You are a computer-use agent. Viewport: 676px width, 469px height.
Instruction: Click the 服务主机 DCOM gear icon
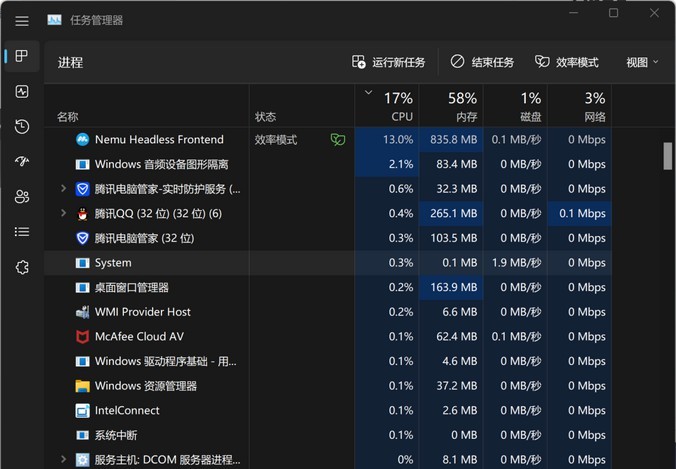click(x=82, y=460)
